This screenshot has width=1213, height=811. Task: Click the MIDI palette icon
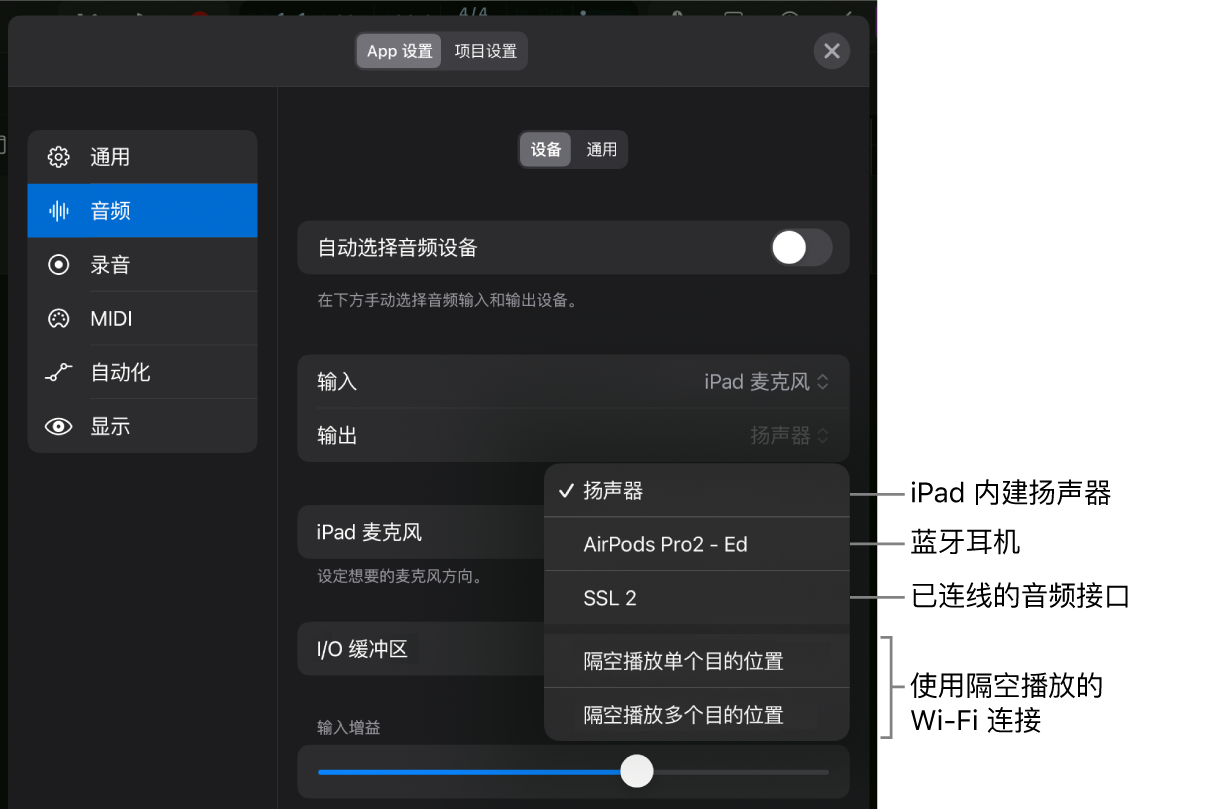pyautogui.click(x=59, y=319)
